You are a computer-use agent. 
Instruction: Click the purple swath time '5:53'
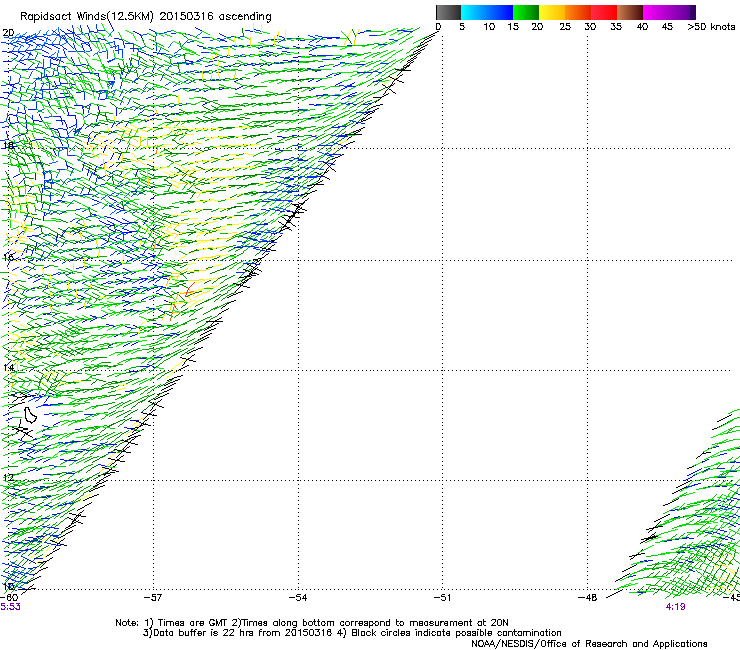[x=10, y=607]
